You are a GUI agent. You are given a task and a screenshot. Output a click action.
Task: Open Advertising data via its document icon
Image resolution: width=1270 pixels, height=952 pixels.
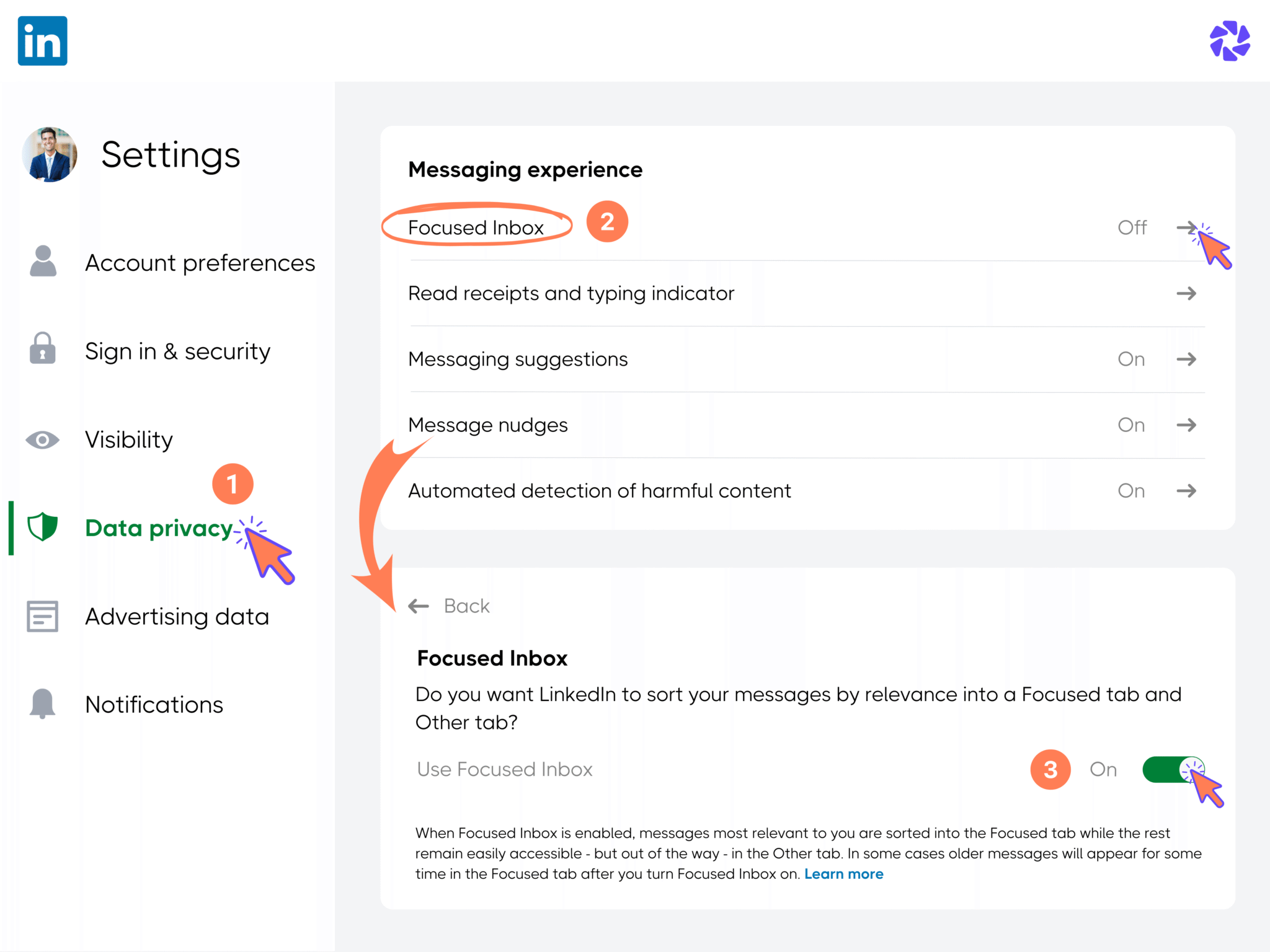[x=42, y=616]
